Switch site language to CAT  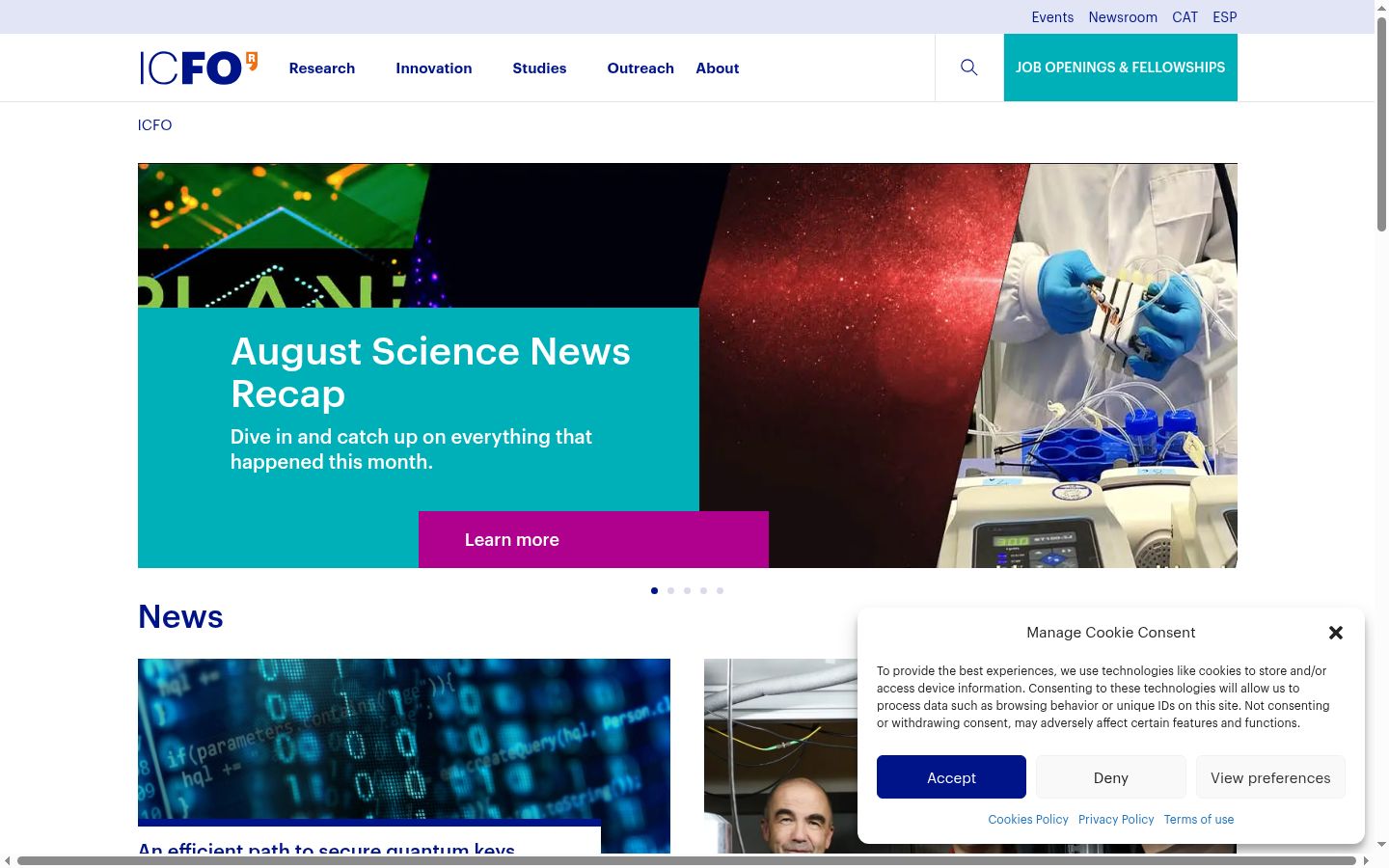(1185, 17)
